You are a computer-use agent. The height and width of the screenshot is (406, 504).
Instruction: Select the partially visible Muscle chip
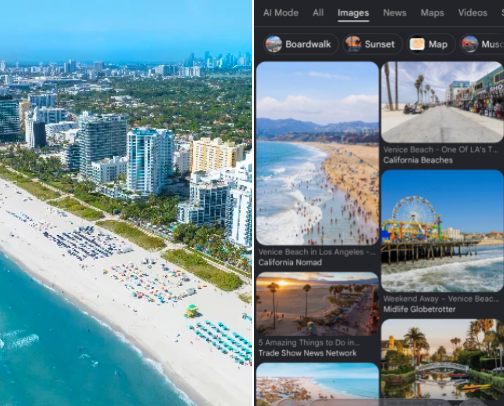pos(482,44)
